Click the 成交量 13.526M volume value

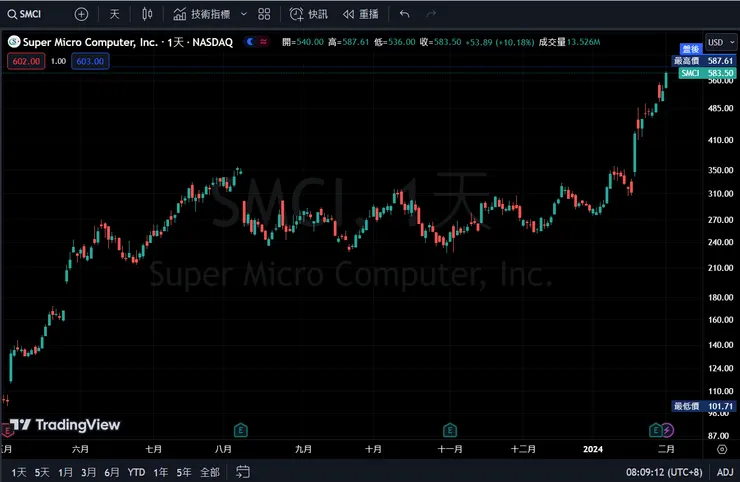[x=569, y=42]
